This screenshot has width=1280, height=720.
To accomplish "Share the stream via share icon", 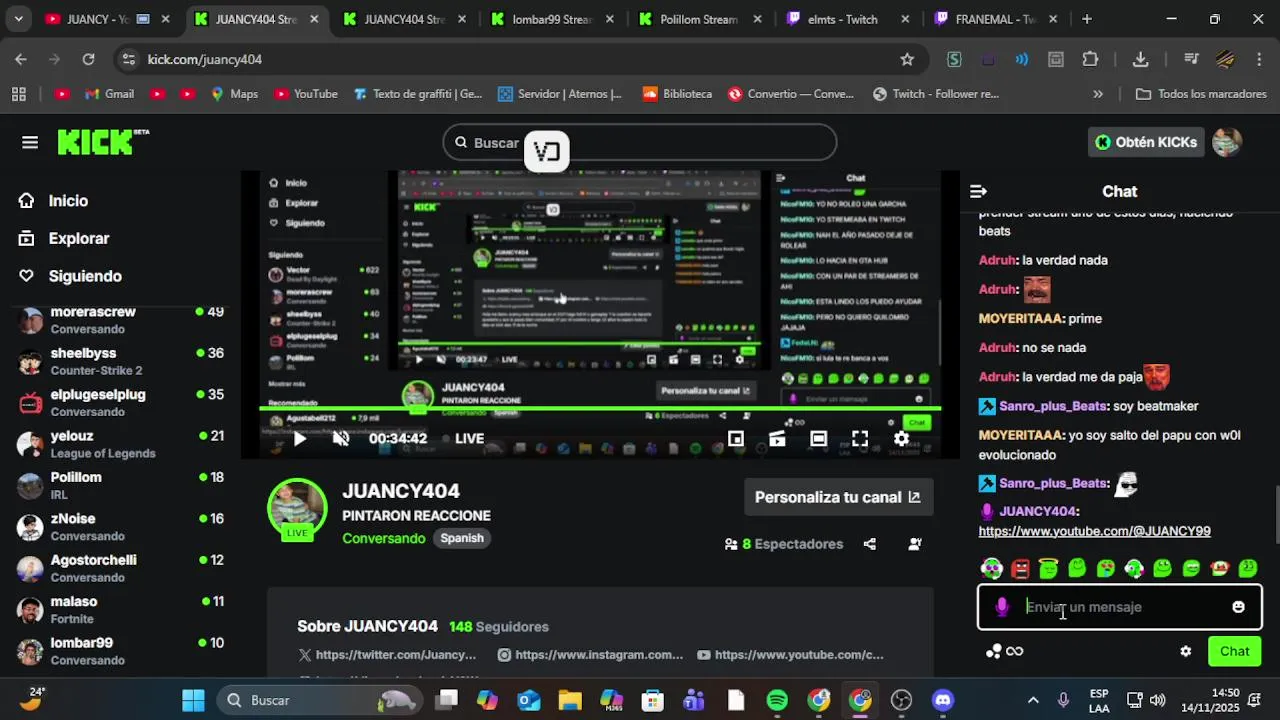I will pyautogui.click(x=870, y=544).
